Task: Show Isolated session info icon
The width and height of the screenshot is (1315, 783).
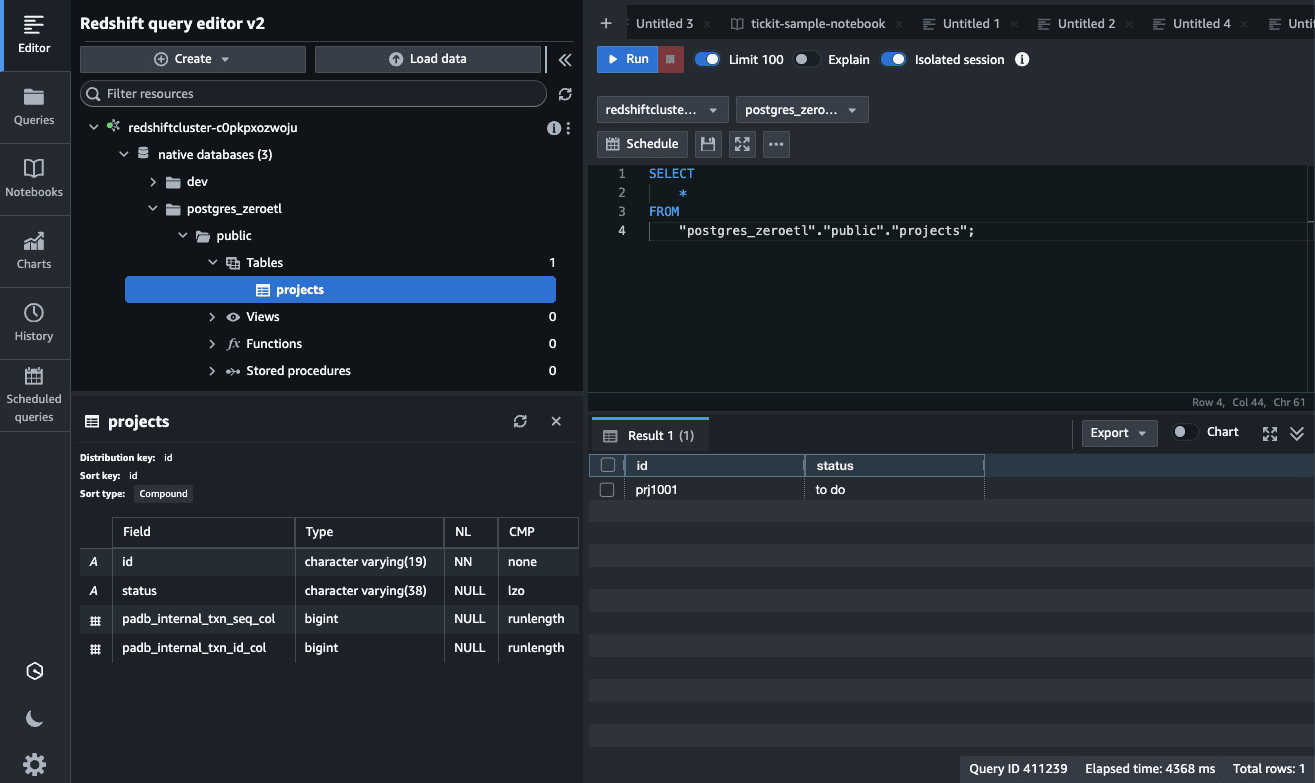Action: point(1022,59)
